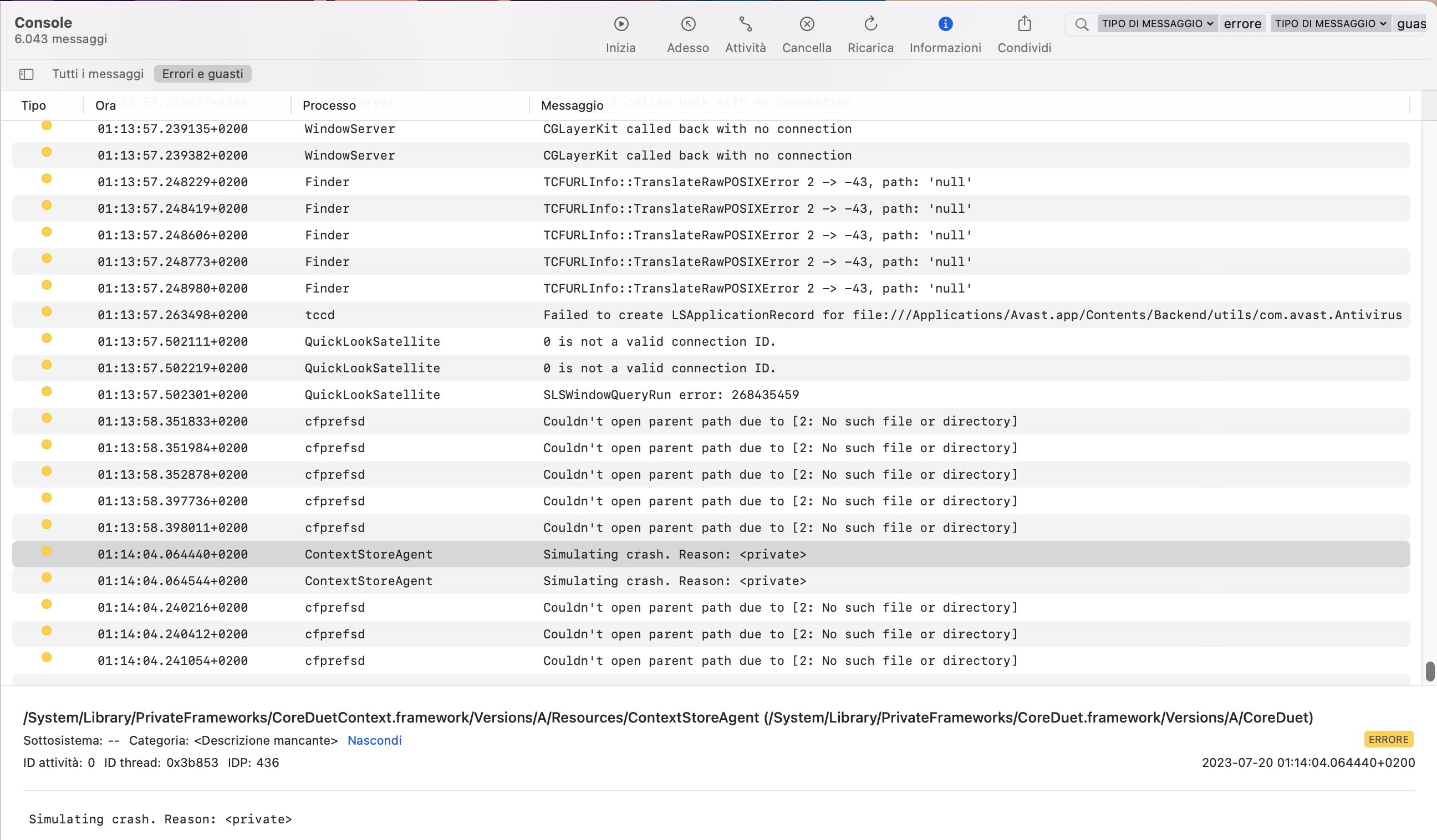The image size is (1437, 840).
Task: Open the Condividi share icon
Action: [x=1024, y=24]
